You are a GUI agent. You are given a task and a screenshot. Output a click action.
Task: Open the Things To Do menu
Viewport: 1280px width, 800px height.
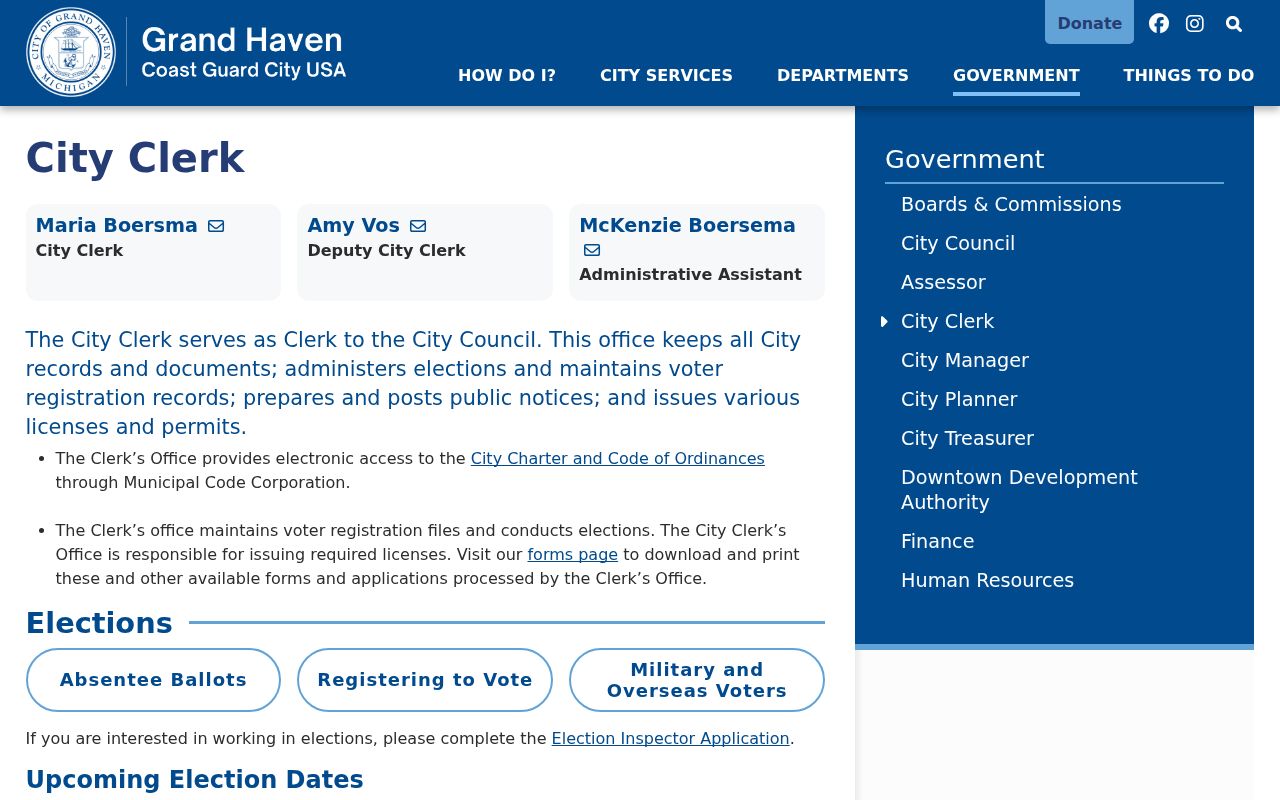(x=1188, y=75)
